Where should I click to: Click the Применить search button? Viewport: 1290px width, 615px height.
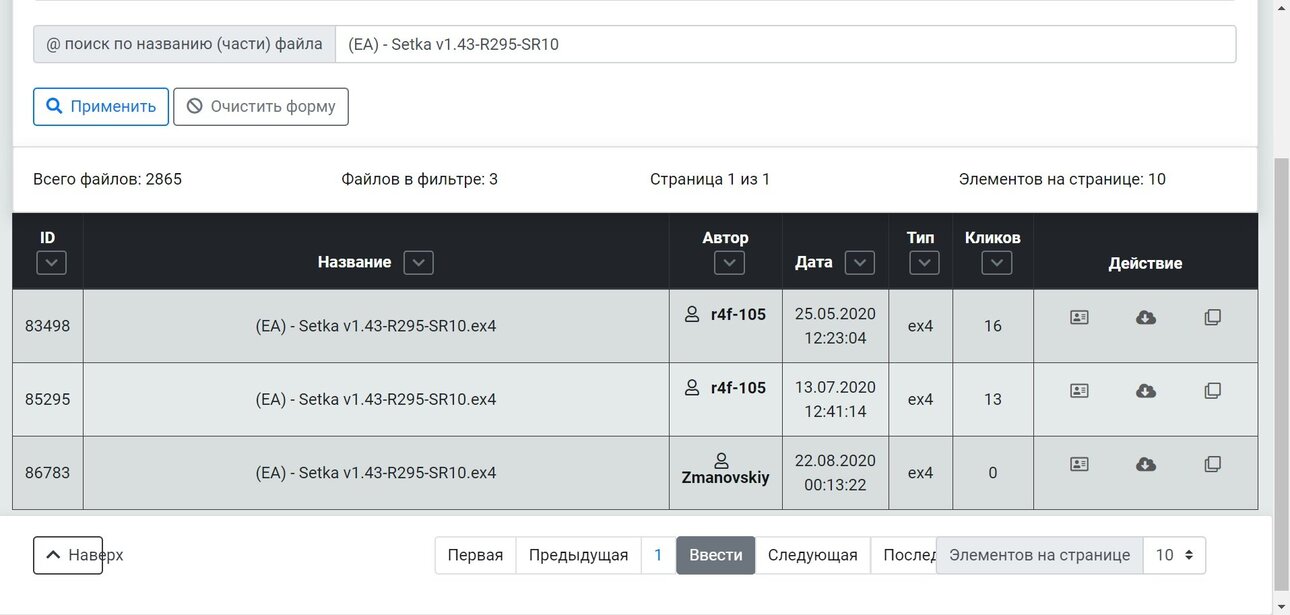101,106
